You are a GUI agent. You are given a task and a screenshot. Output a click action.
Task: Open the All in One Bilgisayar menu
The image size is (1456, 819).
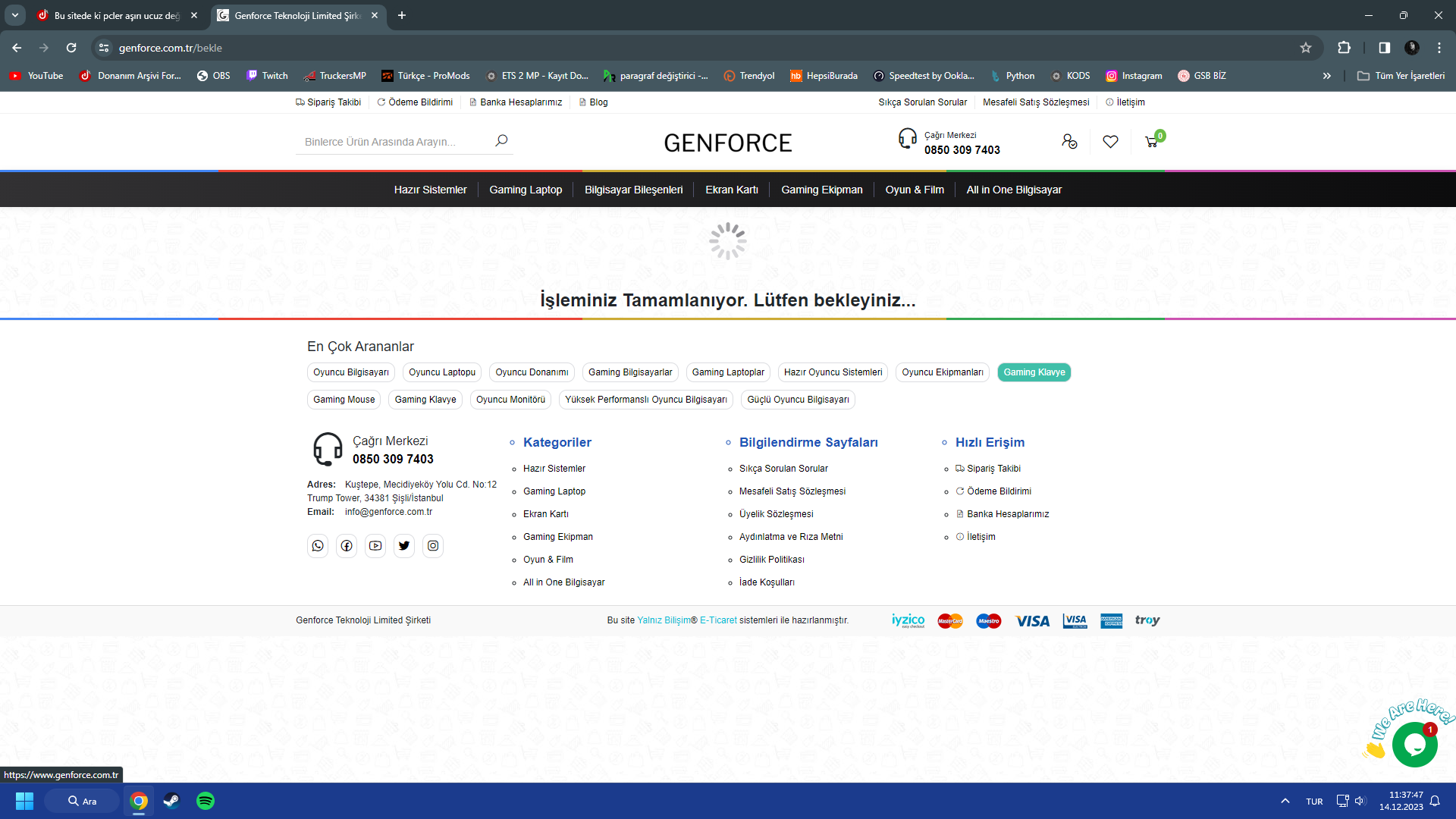click(x=1014, y=190)
